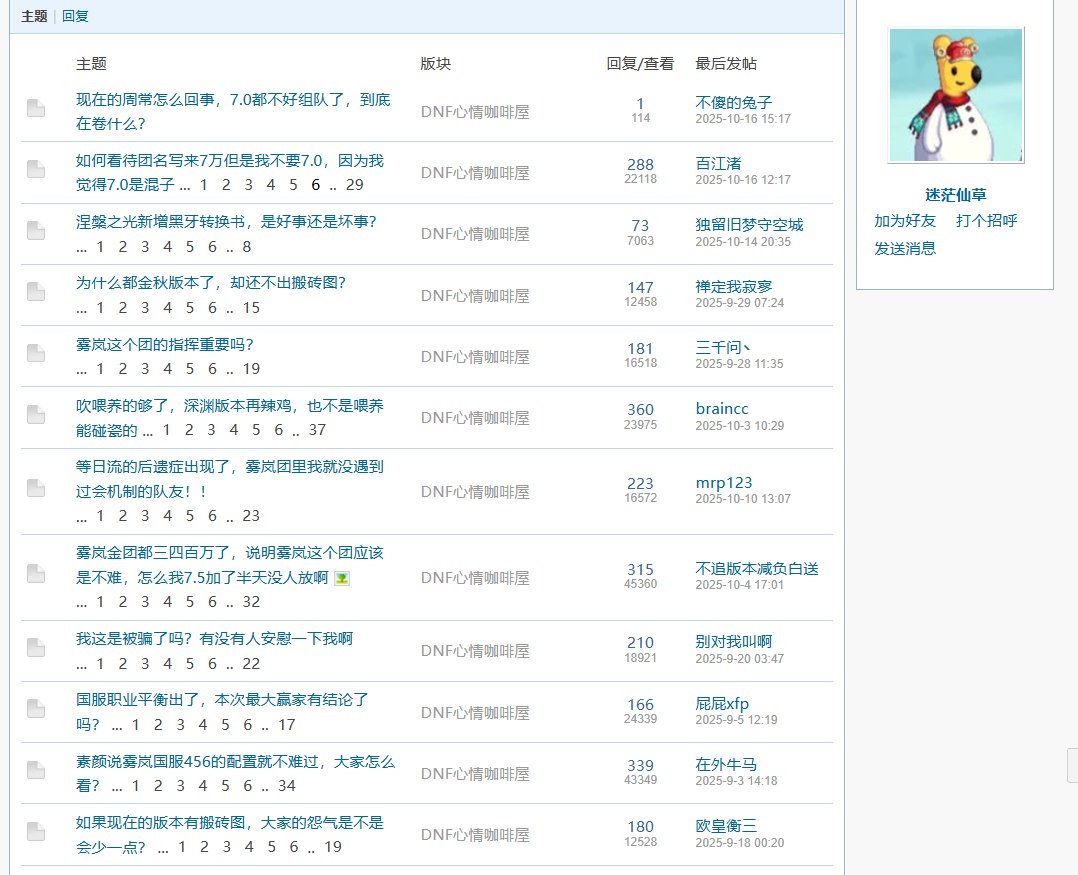Image resolution: width=1078 pixels, height=875 pixels.
Task: Click the thread icon beside 如果现在的版本有搬砖图
Action: pyautogui.click(x=36, y=832)
